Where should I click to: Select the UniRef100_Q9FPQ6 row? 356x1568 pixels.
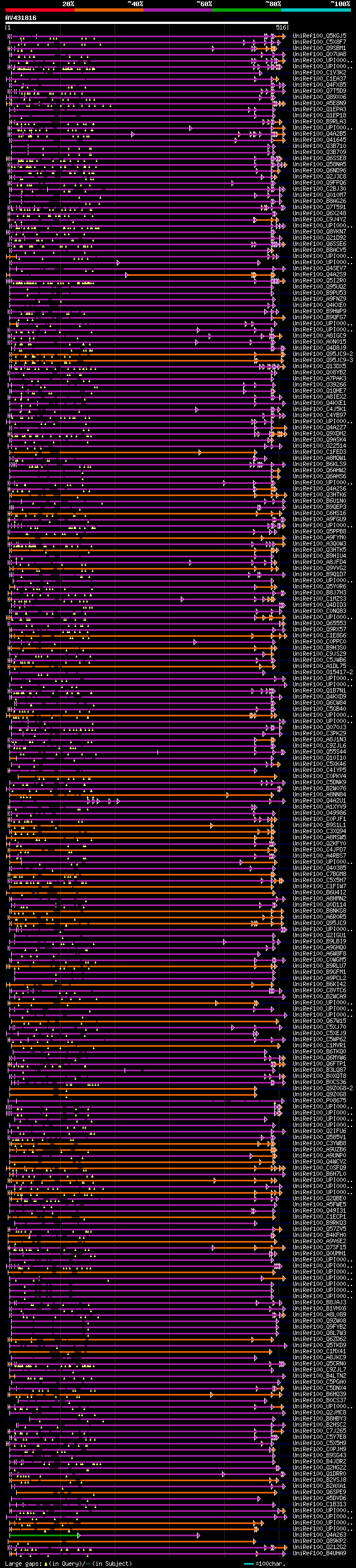click(x=319, y=182)
